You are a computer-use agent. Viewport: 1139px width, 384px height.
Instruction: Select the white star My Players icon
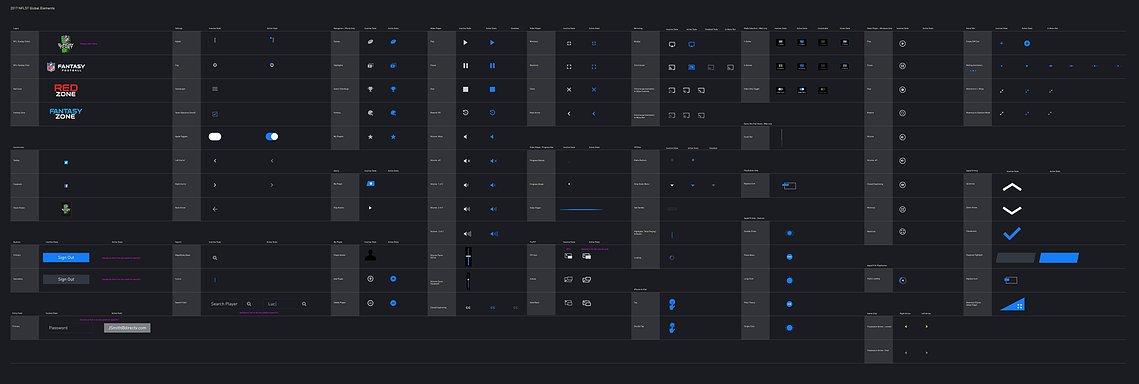pos(370,136)
